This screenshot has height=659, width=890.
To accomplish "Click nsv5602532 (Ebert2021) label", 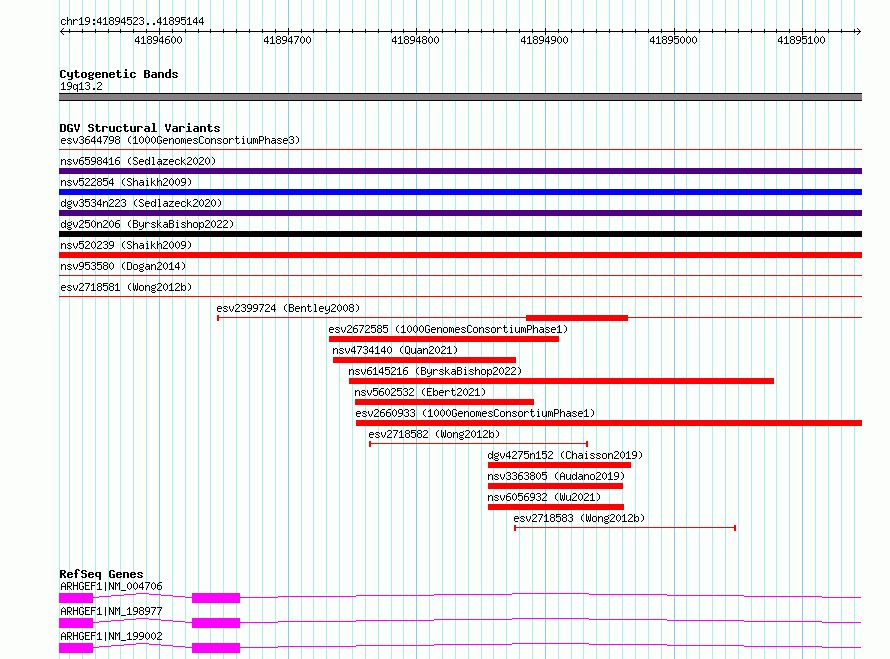I will [x=420, y=392].
